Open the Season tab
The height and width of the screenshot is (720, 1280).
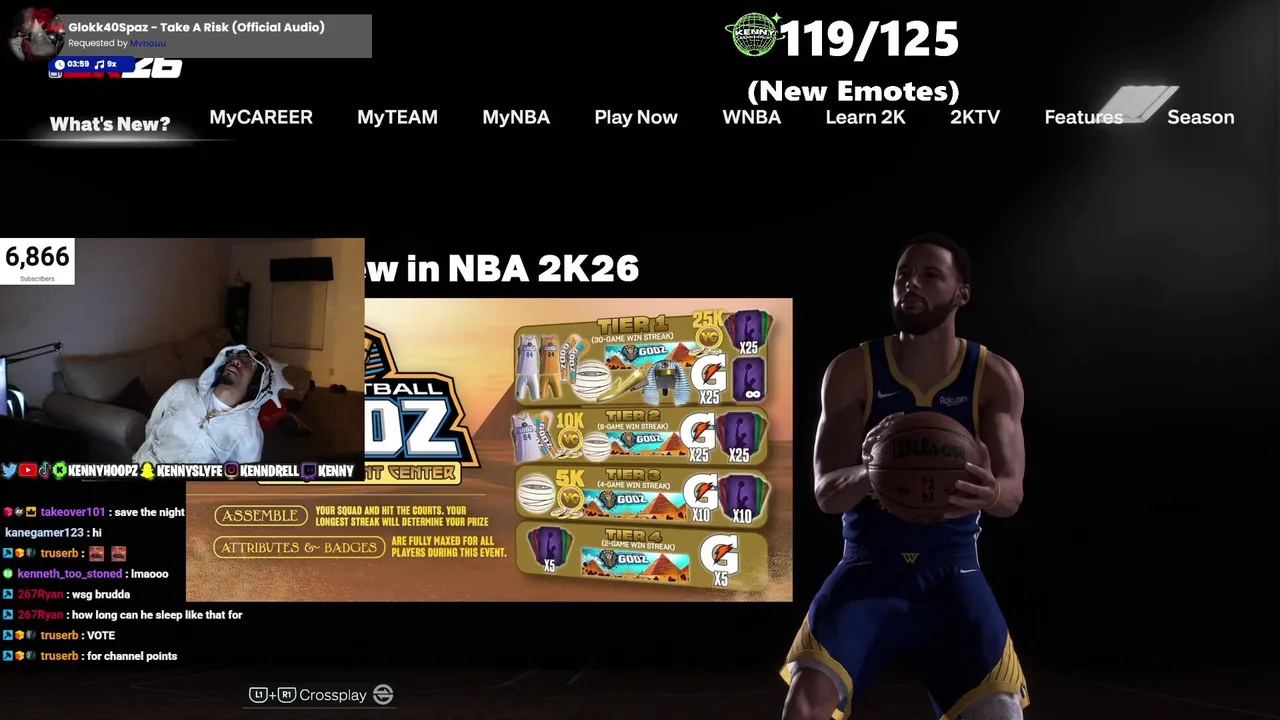1200,117
